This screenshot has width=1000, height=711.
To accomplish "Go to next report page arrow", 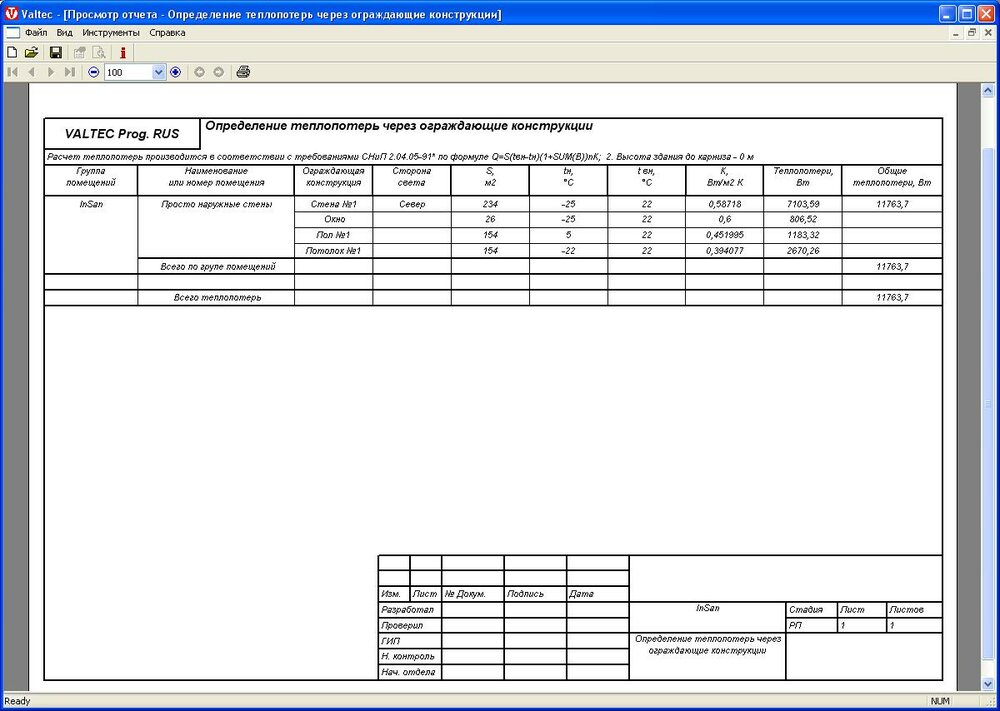I will coord(51,72).
